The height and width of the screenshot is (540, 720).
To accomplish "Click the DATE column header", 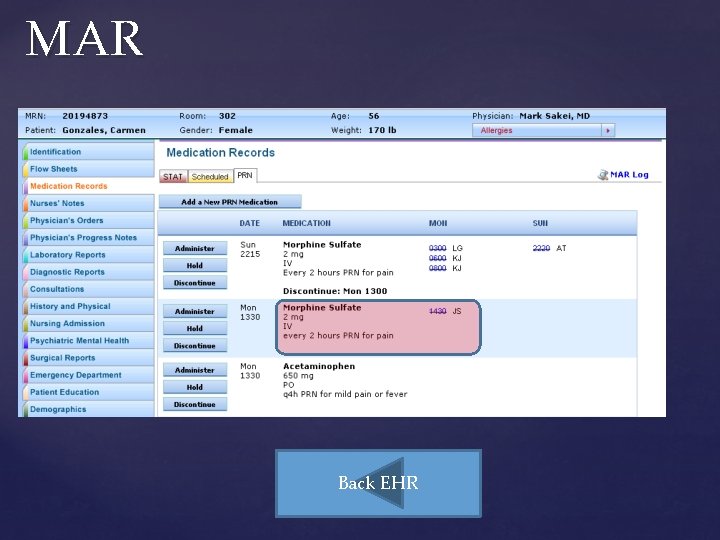I will click(249, 223).
